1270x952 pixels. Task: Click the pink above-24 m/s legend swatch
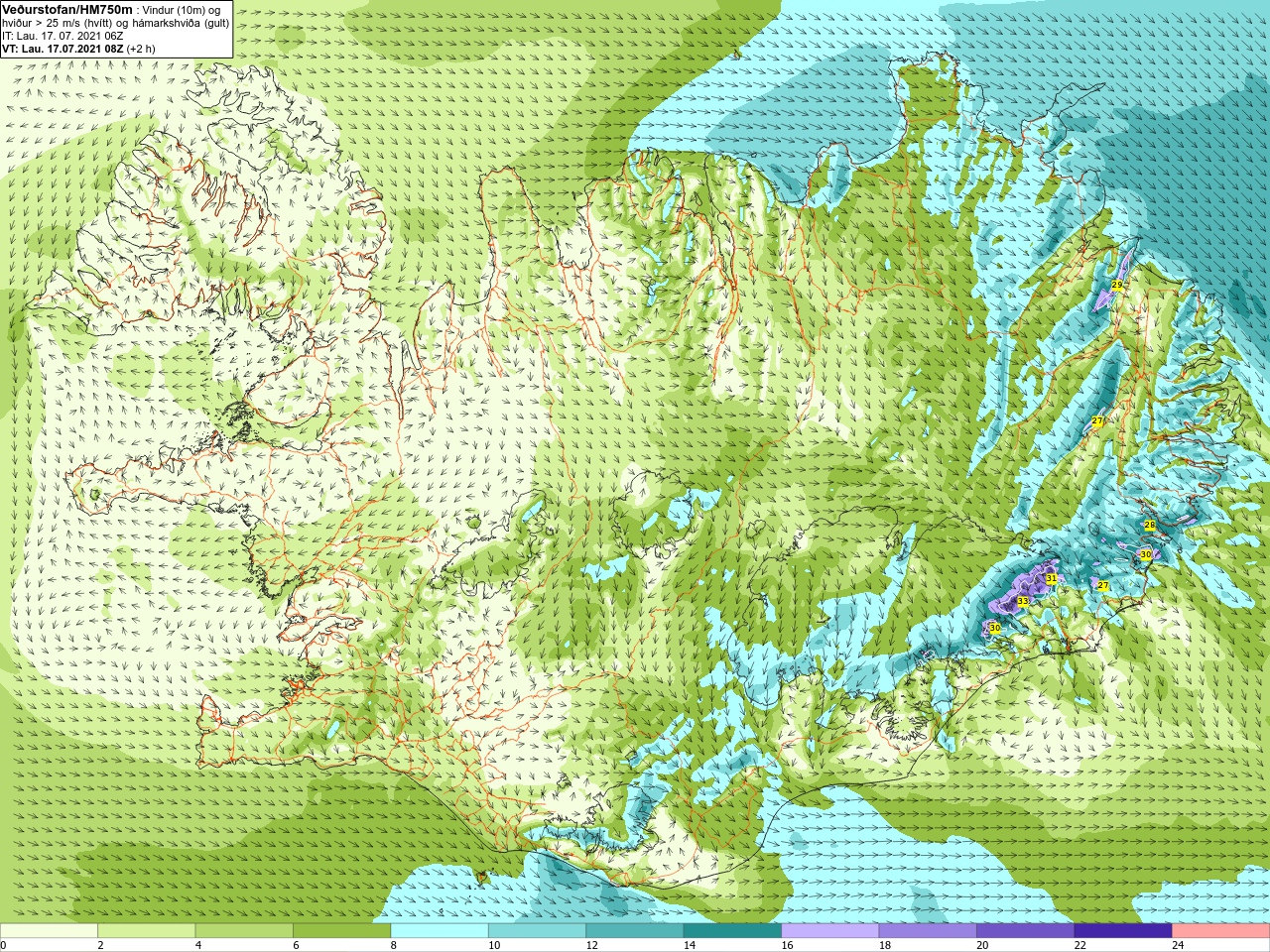click(1221, 931)
